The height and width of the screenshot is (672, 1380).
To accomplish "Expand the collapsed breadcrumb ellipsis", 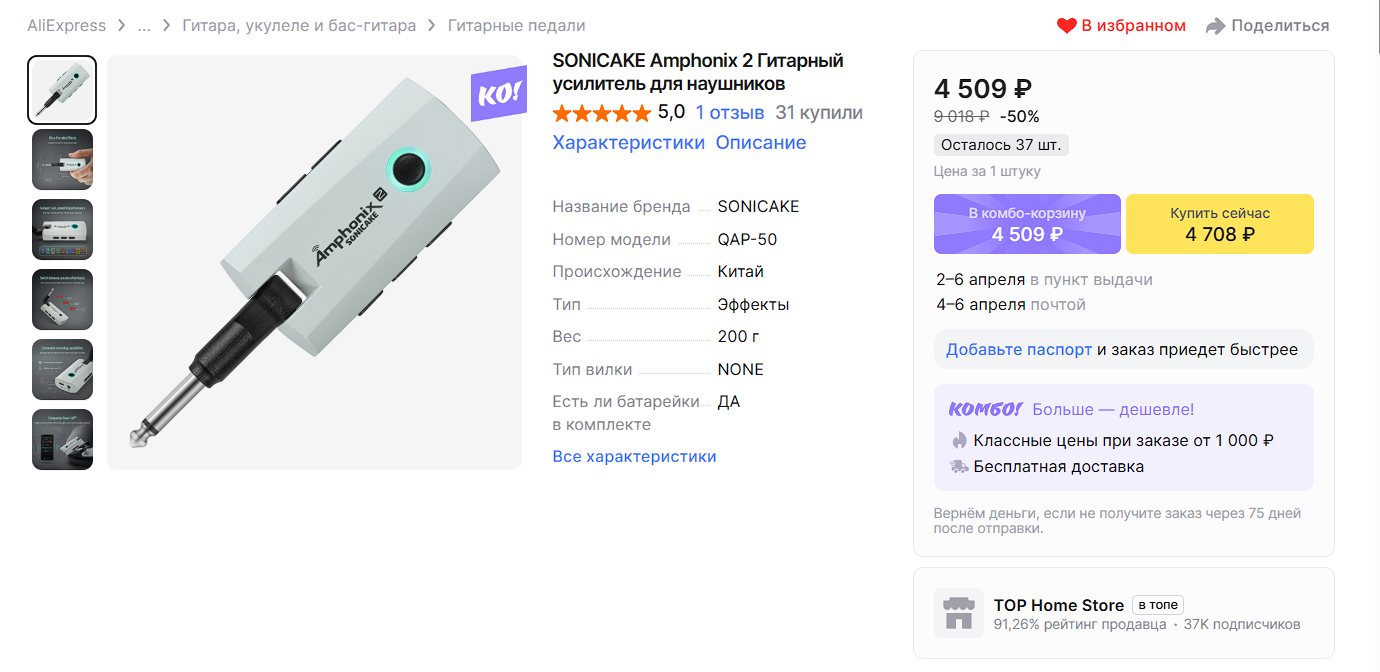I will tap(144, 26).
